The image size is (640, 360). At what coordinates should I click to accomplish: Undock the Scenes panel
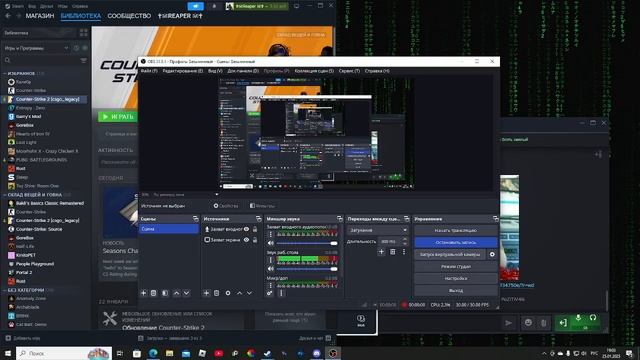[196, 219]
